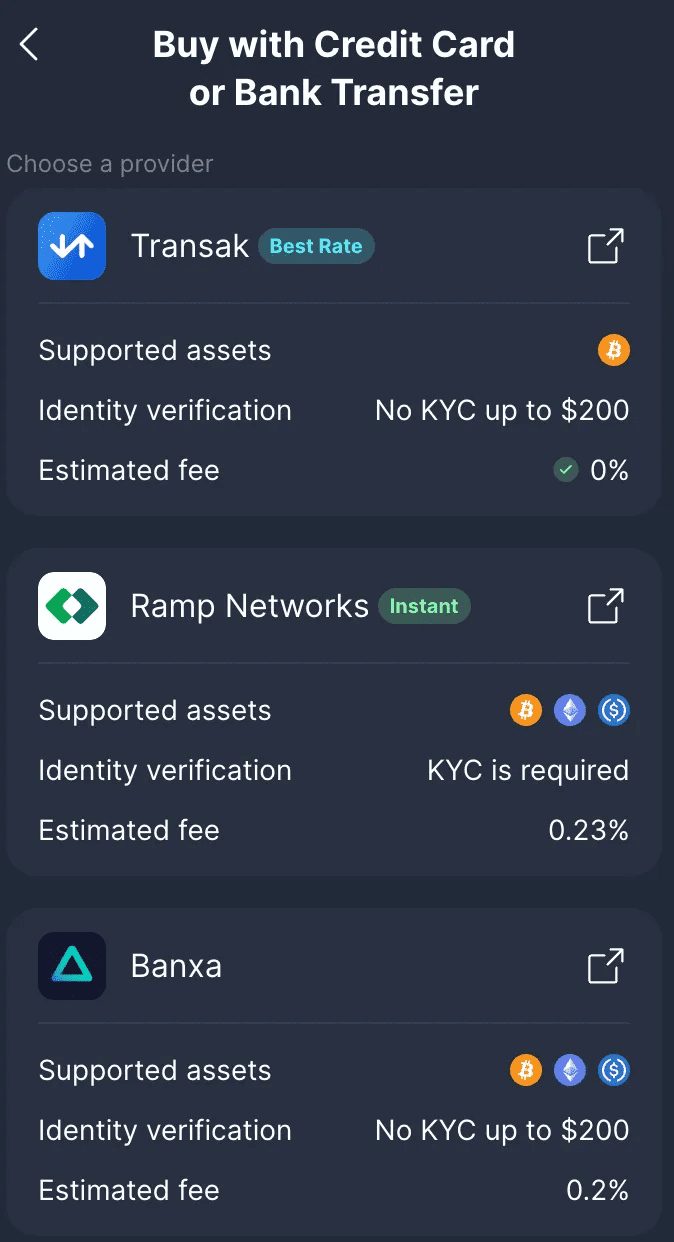Click the green checkmark next to Transak's 0% fee
The width and height of the screenshot is (674, 1242).
tap(565, 470)
